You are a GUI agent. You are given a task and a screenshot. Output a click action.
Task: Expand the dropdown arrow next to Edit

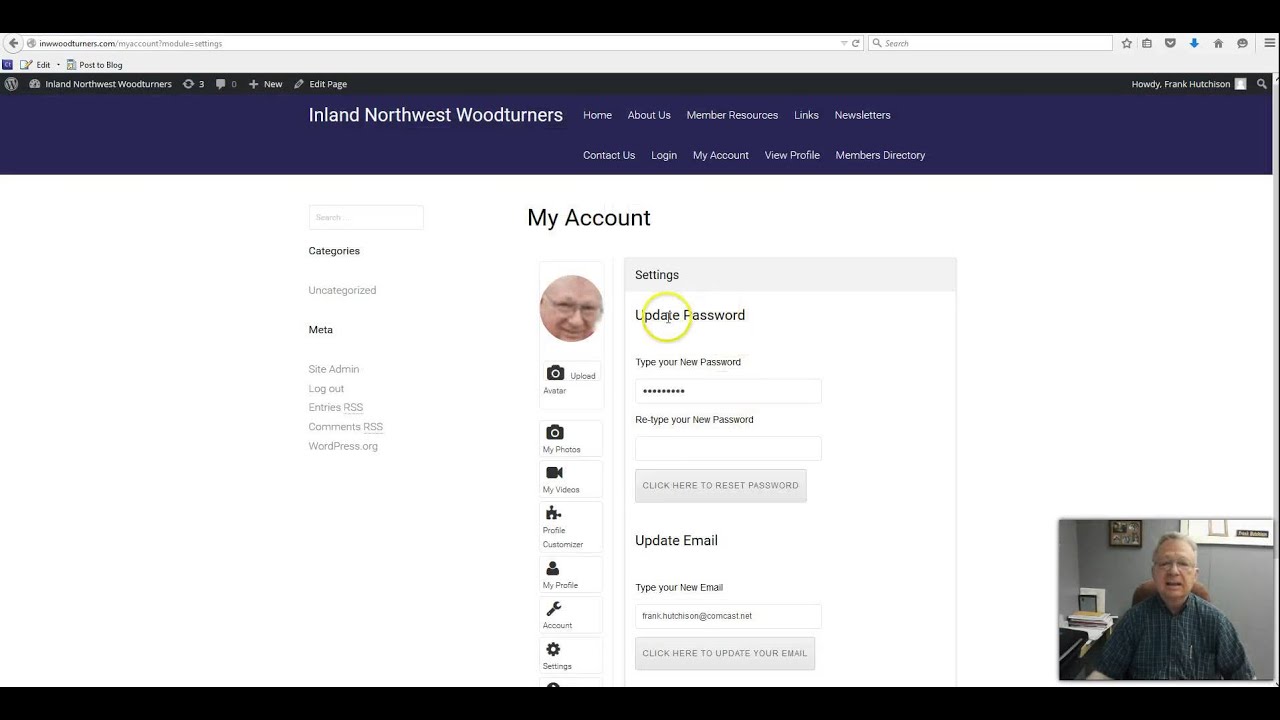(58, 65)
